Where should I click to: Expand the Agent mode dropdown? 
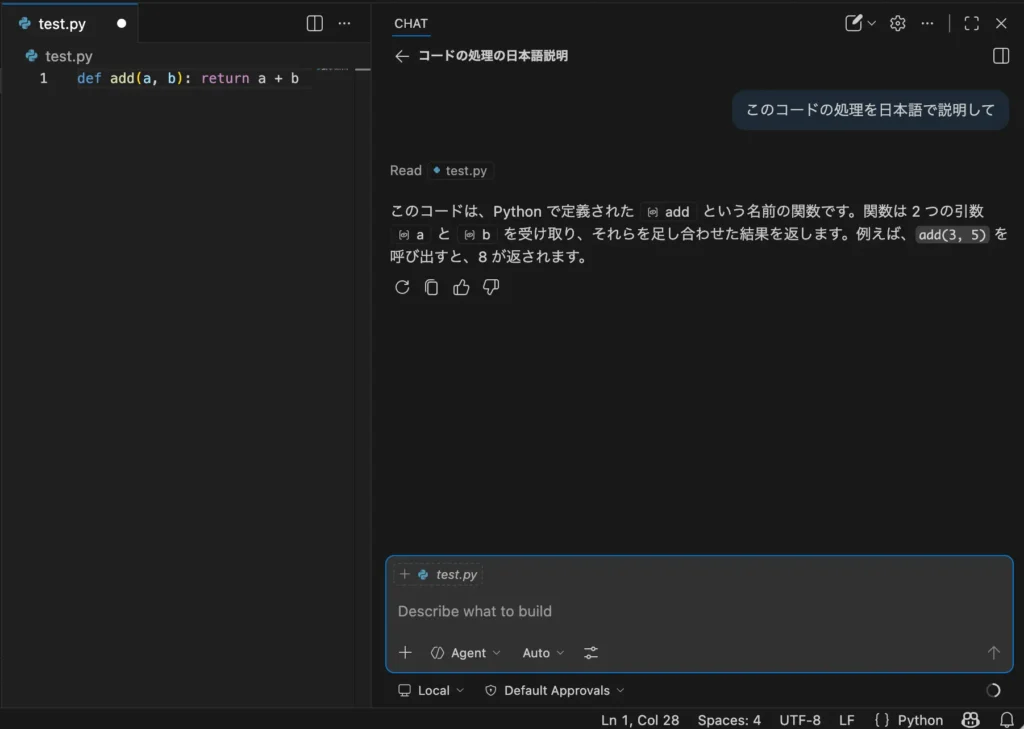[466, 653]
